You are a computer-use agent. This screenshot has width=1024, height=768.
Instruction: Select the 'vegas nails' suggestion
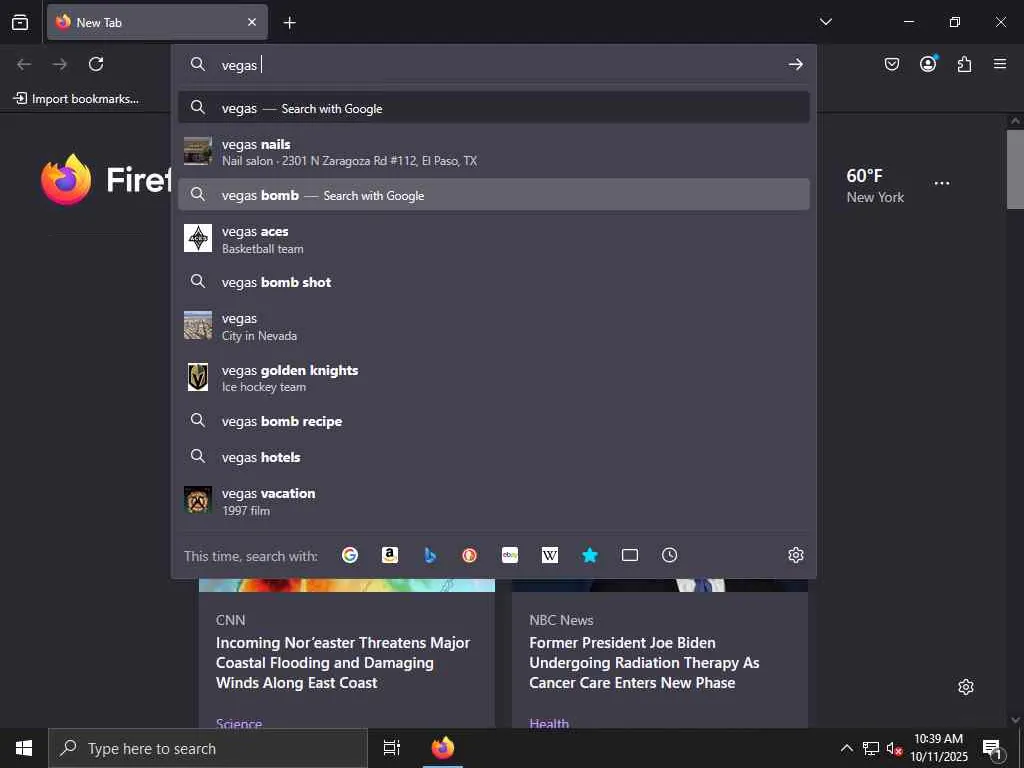tap(494, 152)
